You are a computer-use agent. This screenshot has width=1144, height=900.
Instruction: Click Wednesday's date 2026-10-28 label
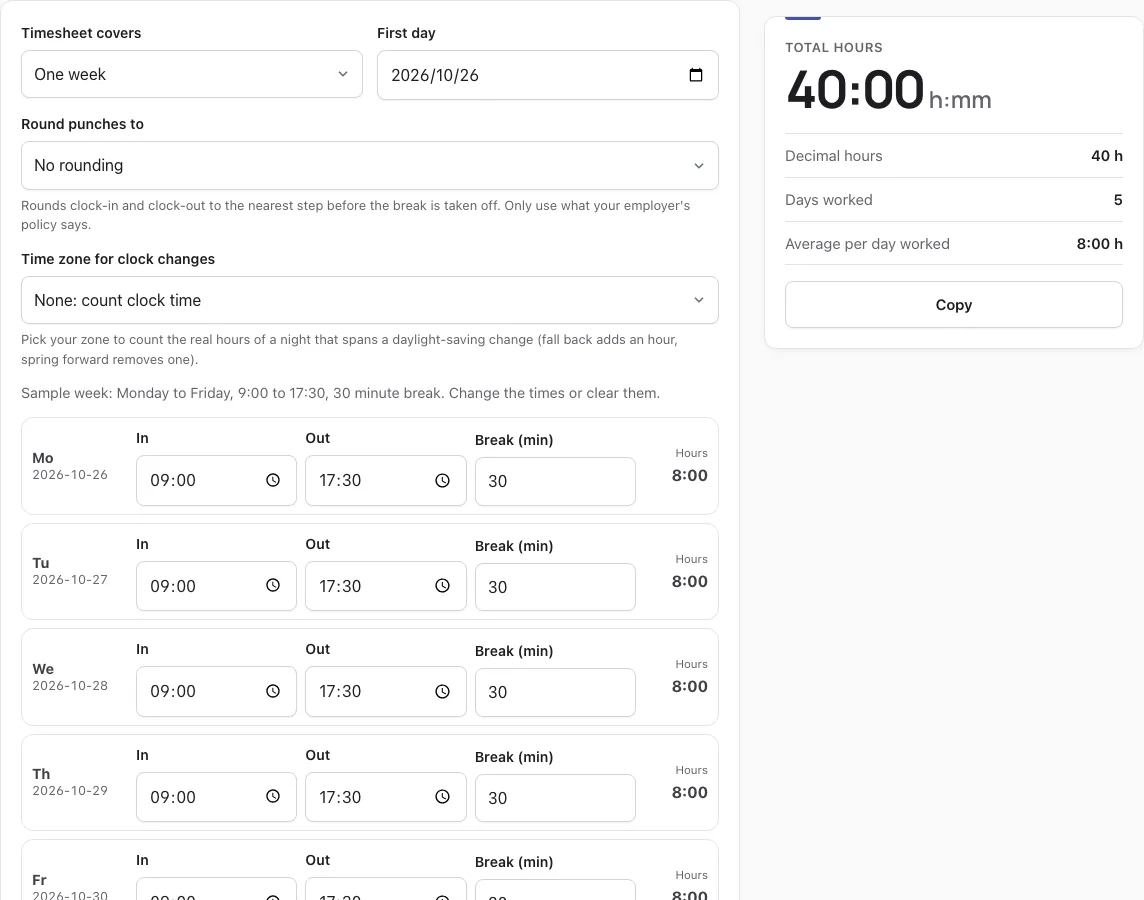pos(70,686)
